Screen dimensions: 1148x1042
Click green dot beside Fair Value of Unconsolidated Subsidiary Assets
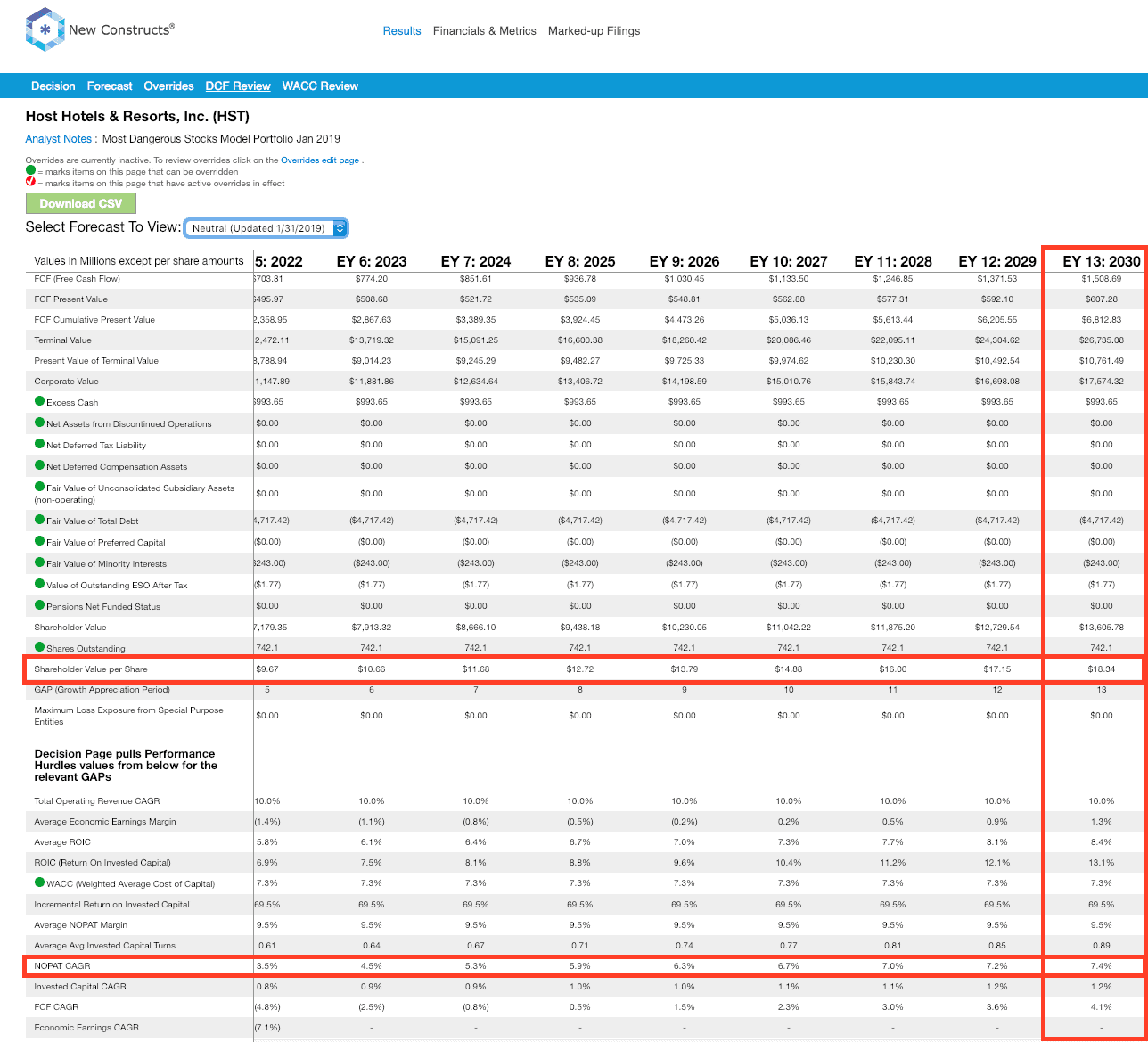tap(39, 487)
